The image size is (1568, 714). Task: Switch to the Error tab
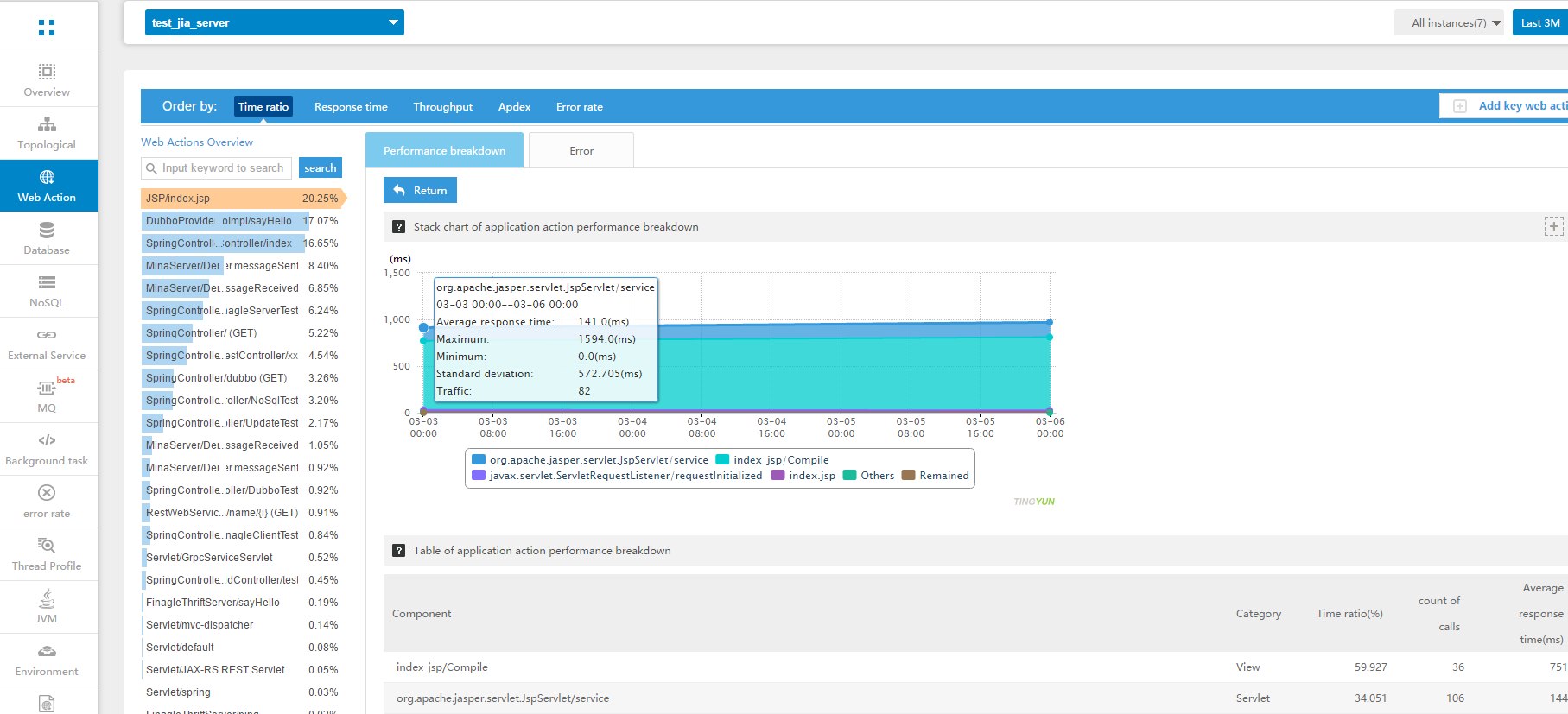pos(581,151)
